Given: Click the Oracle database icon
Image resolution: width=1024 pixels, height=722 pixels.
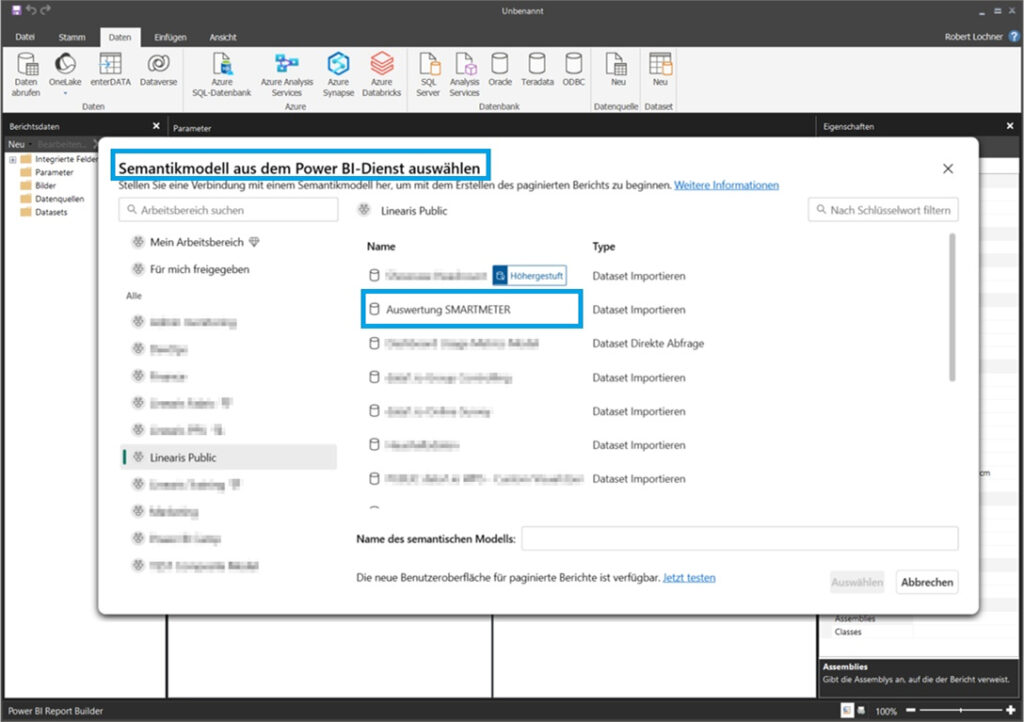Looking at the screenshot, I should point(500,70).
